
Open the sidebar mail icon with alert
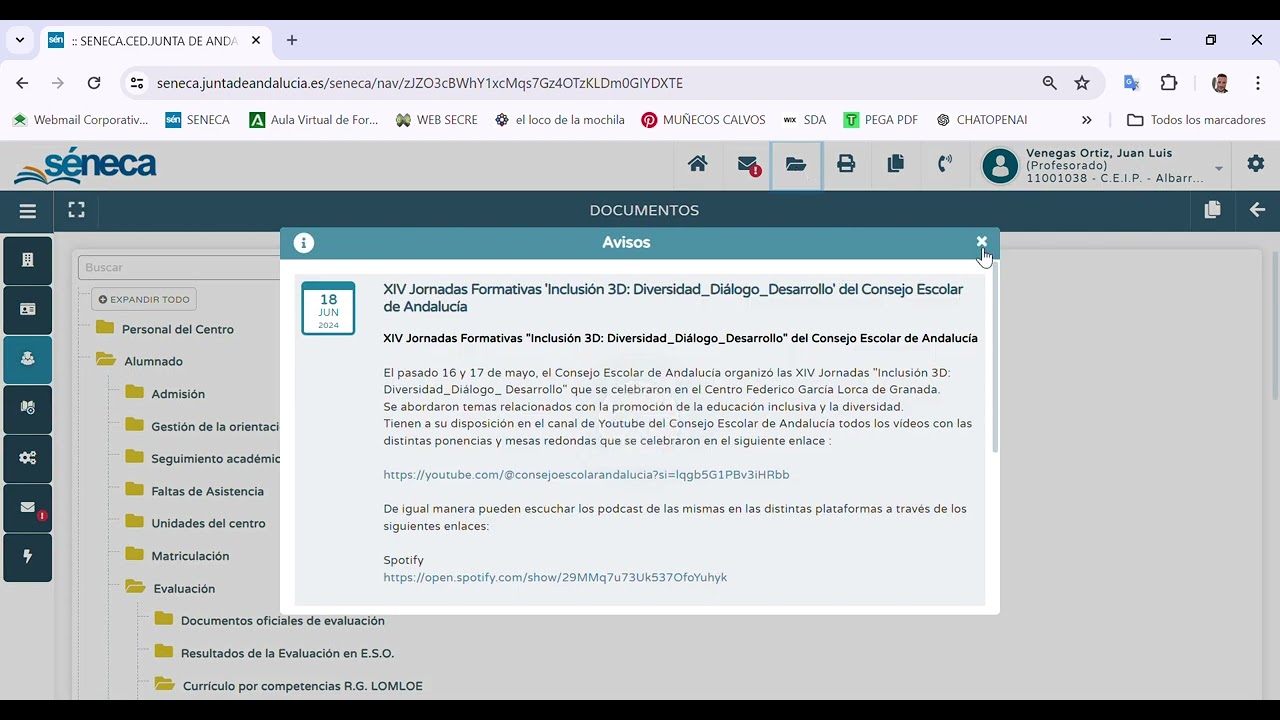click(28, 508)
